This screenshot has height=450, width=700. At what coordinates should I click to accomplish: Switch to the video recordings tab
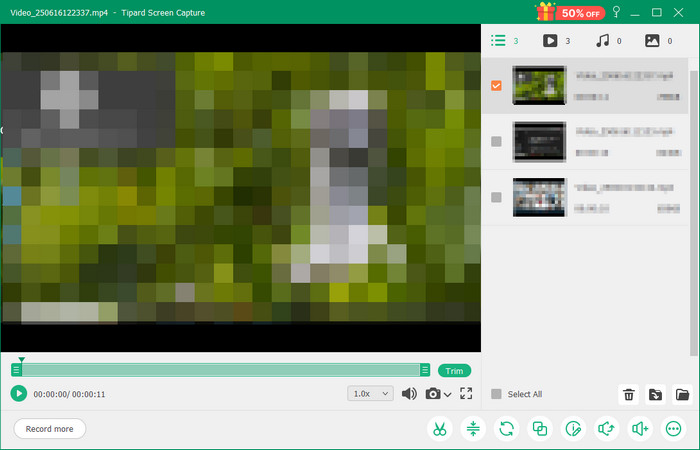[556, 41]
